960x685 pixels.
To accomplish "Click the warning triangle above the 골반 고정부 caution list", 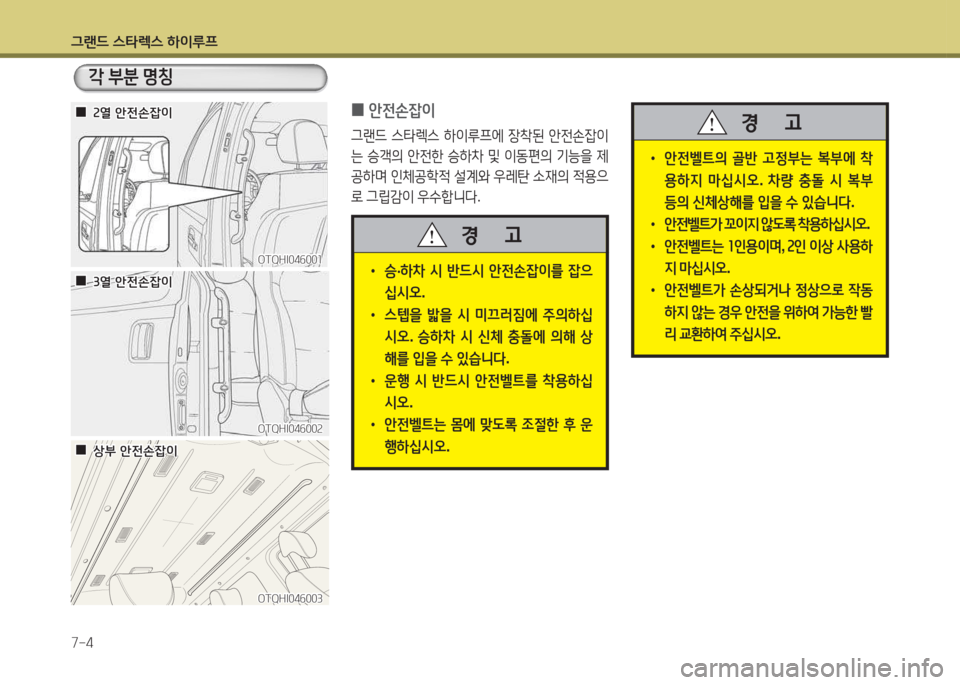I will (712, 123).
